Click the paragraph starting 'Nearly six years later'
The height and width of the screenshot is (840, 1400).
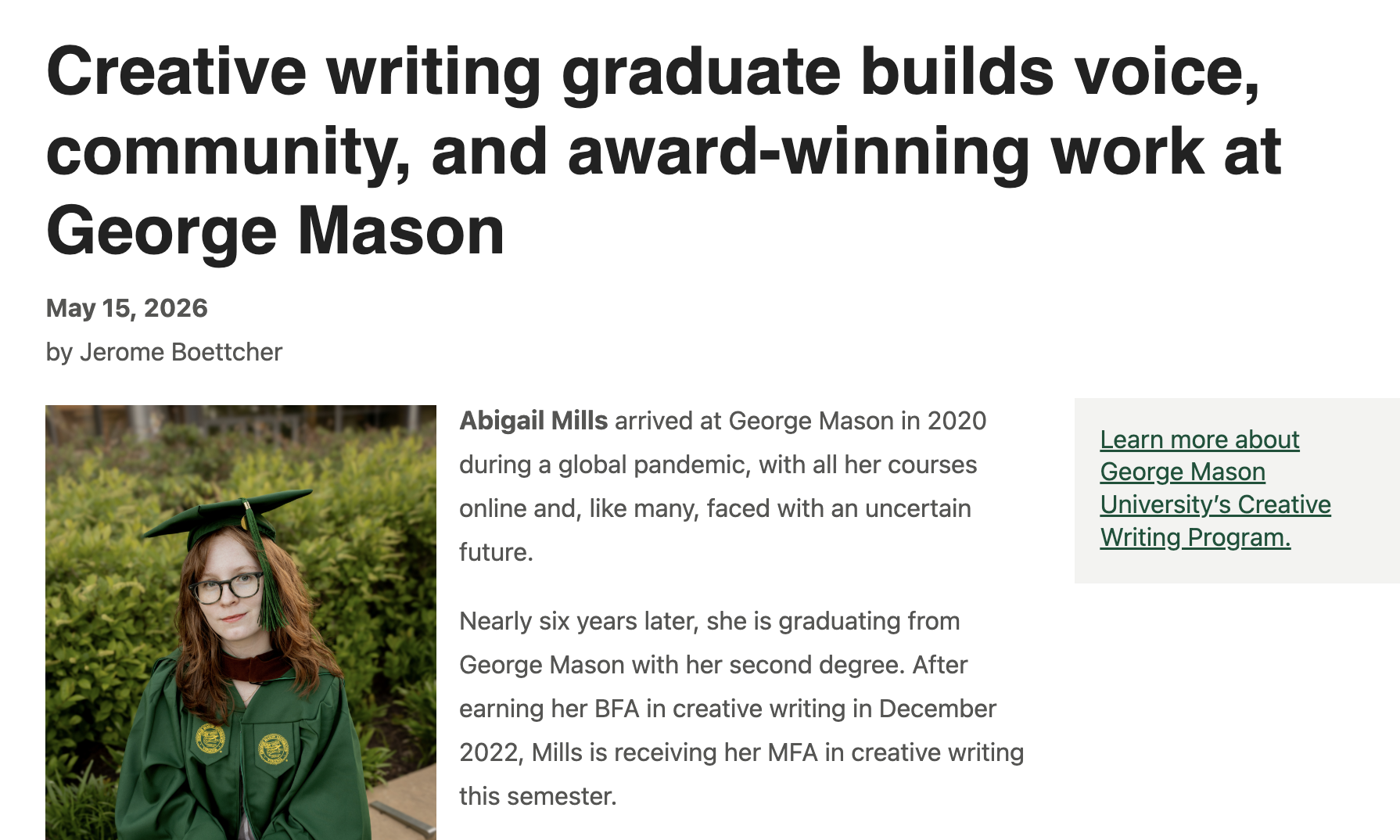(741, 709)
